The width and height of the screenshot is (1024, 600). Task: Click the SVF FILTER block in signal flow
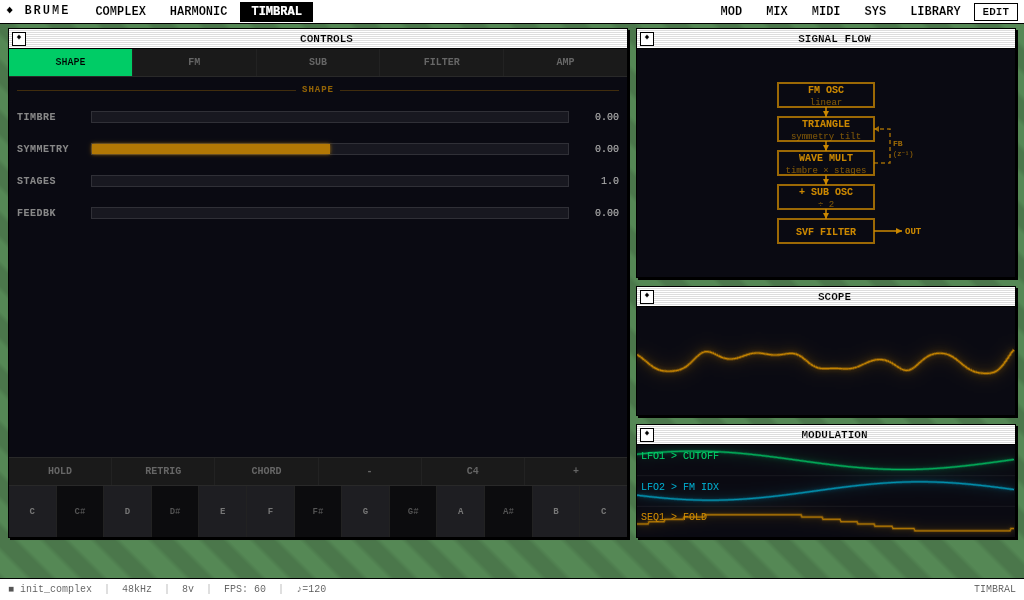coord(825,231)
